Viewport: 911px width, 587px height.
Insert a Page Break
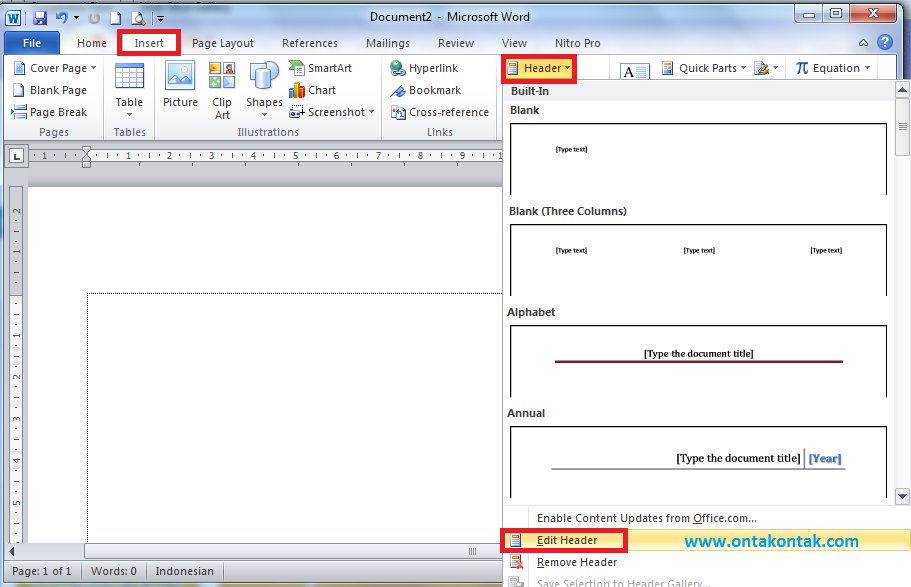pyautogui.click(x=49, y=112)
